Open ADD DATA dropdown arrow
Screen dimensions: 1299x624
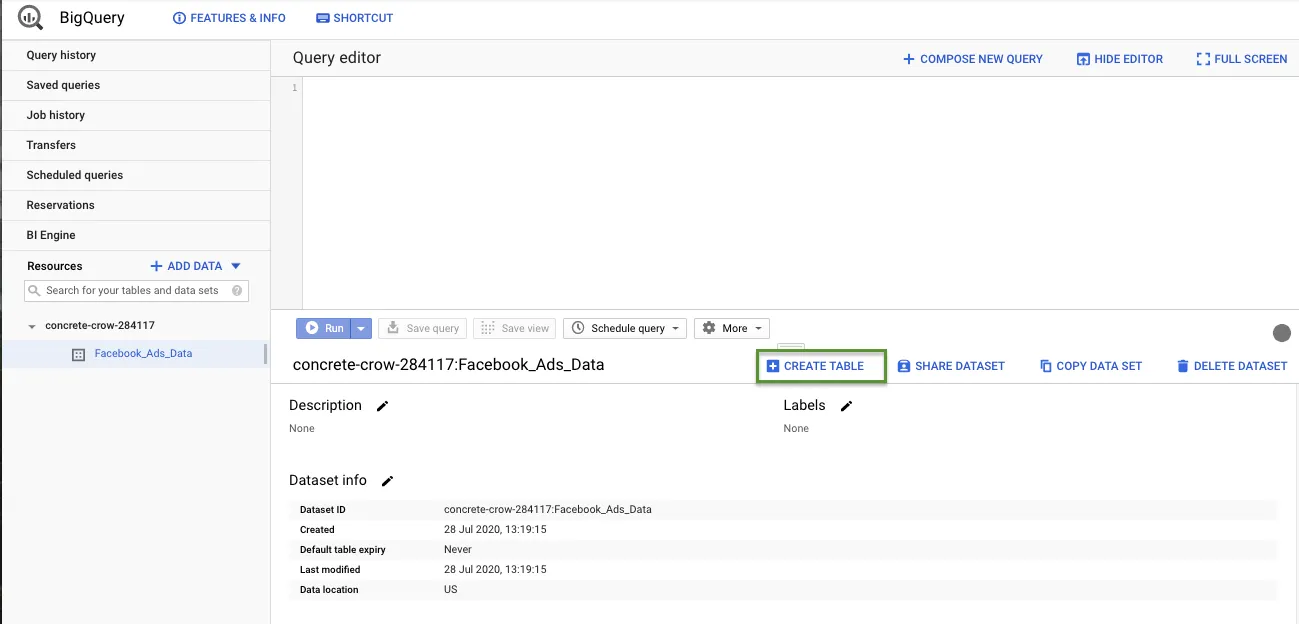236,266
